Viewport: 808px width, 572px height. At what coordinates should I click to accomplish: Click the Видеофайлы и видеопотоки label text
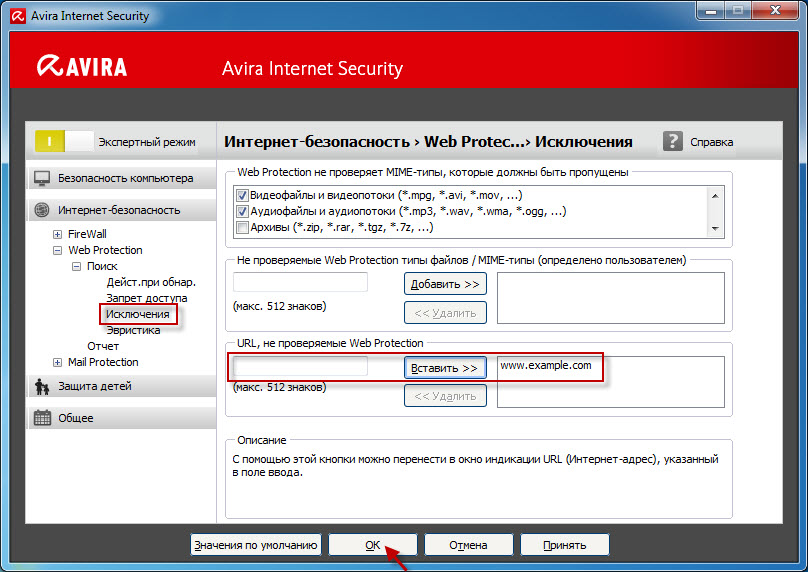click(386, 195)
